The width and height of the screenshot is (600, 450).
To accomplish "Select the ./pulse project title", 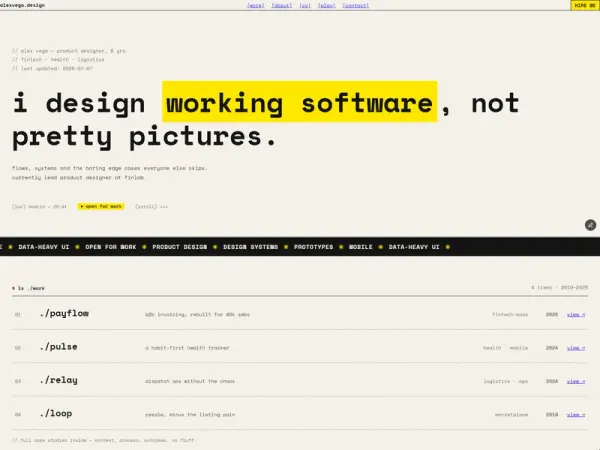I will tap(59, 347).
